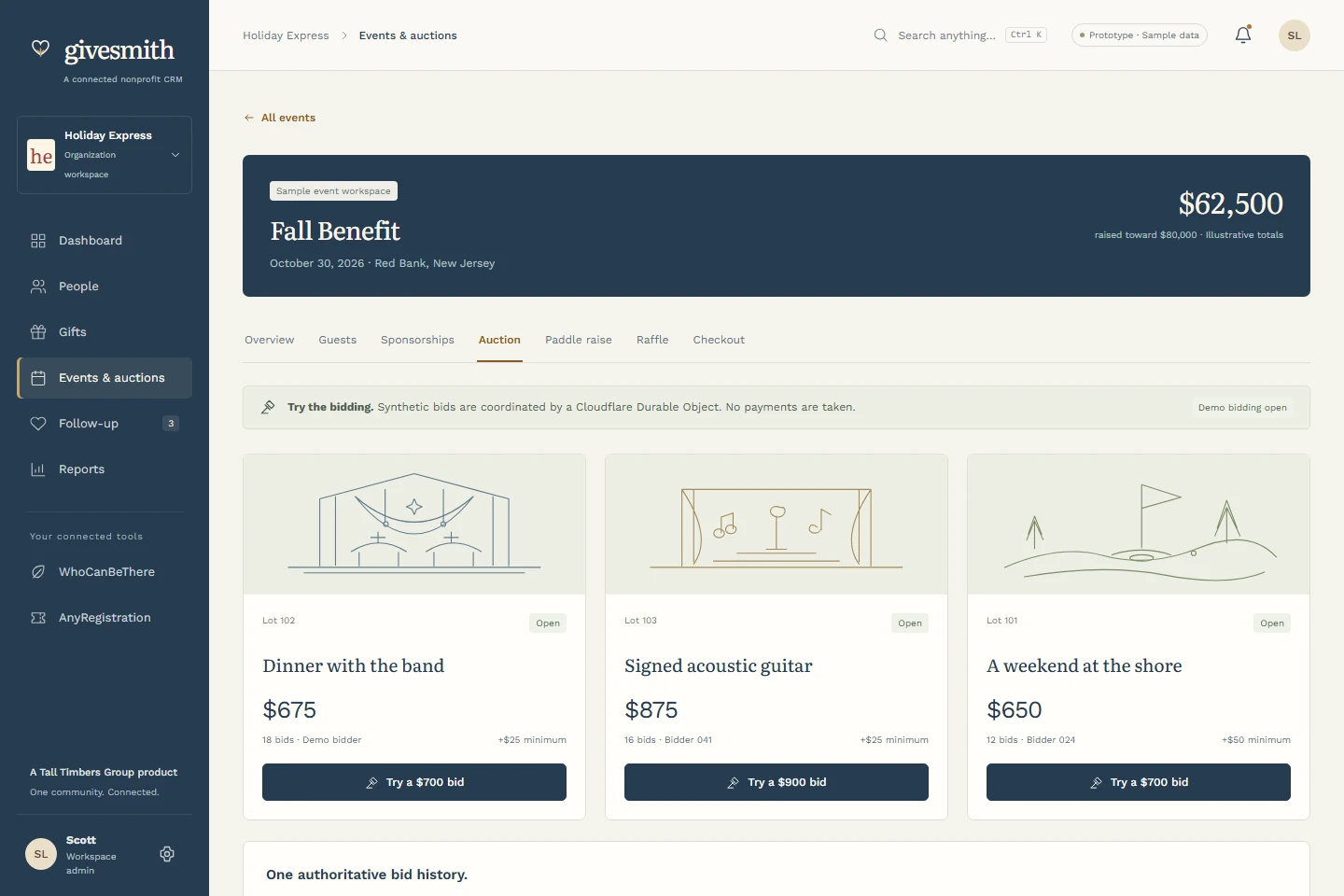Click the Follow-up count badge 3
This screenshot has width=1344, height=896.
tap(171, 424)
